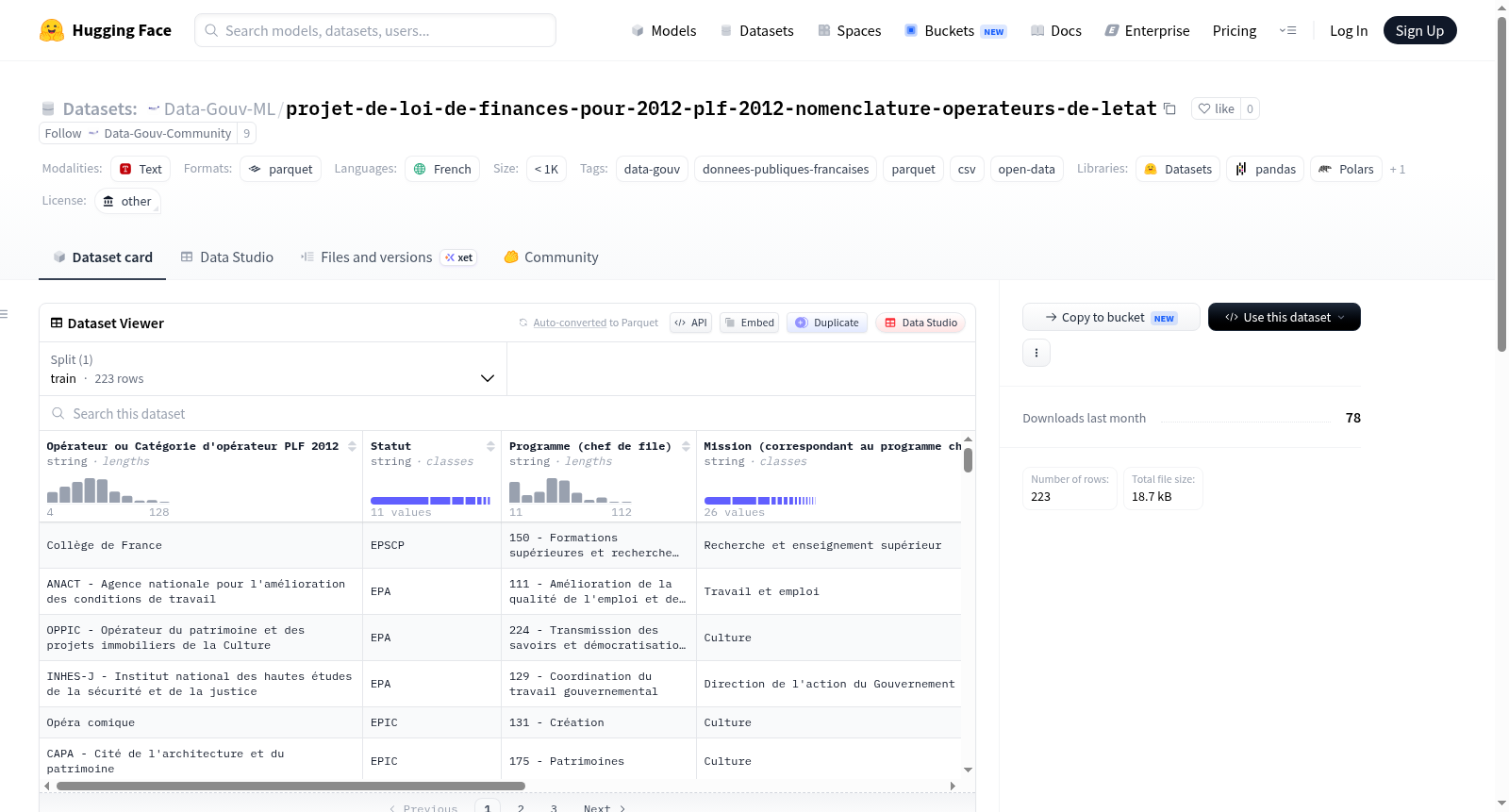Open the Community tab
Viewport: 1509px width, 812px height.
[551, 257]
